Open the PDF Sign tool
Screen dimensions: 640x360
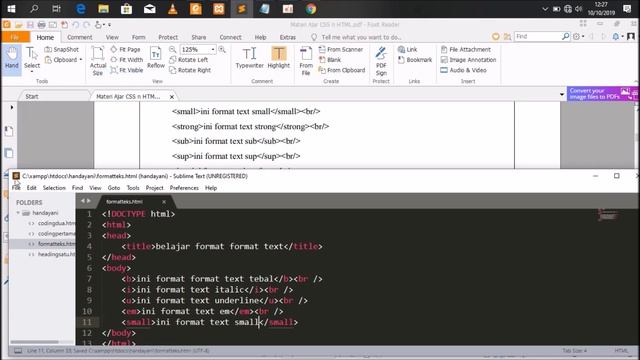381,60
